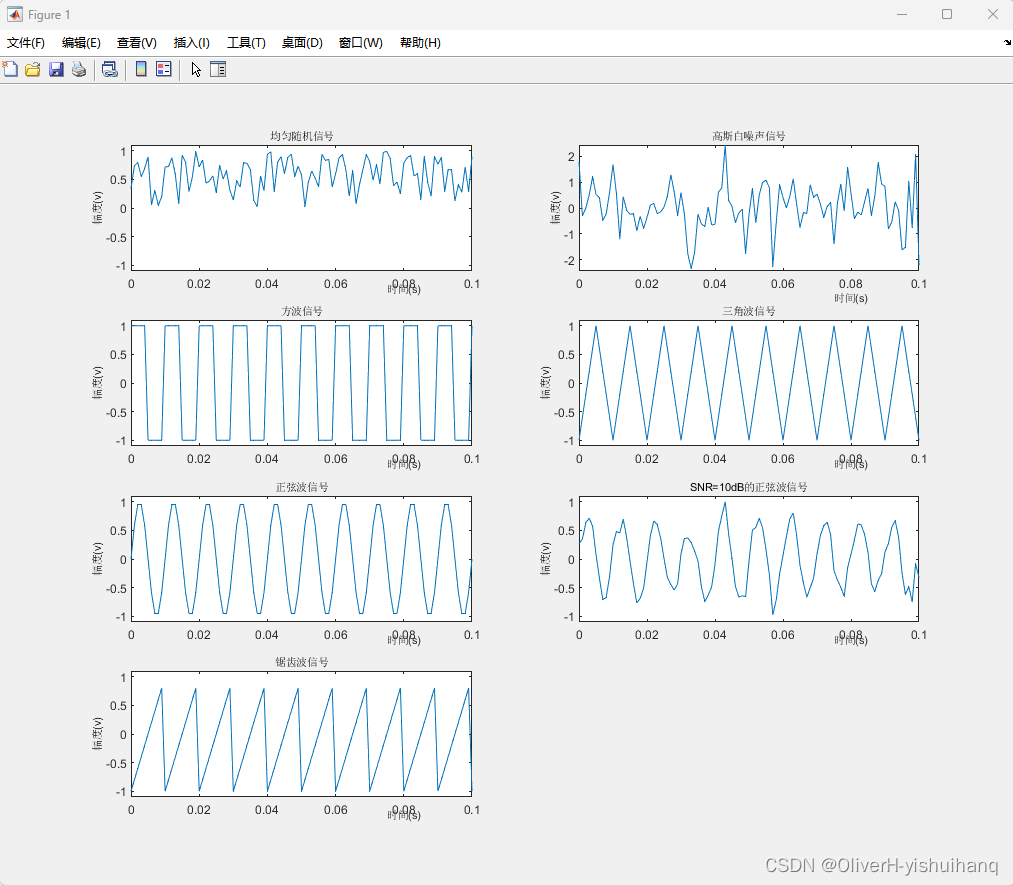This screenshot has width=1013, height=885.
Task: Open the 编辑(E) menu
Action: point(81,43)
